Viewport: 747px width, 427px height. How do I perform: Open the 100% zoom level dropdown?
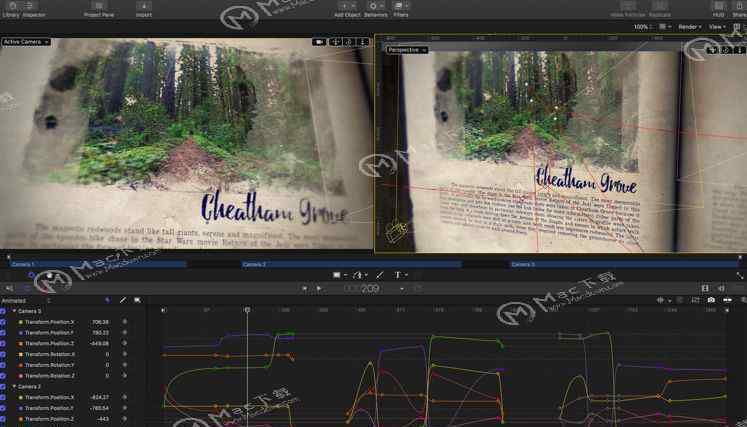pos(643,27)
